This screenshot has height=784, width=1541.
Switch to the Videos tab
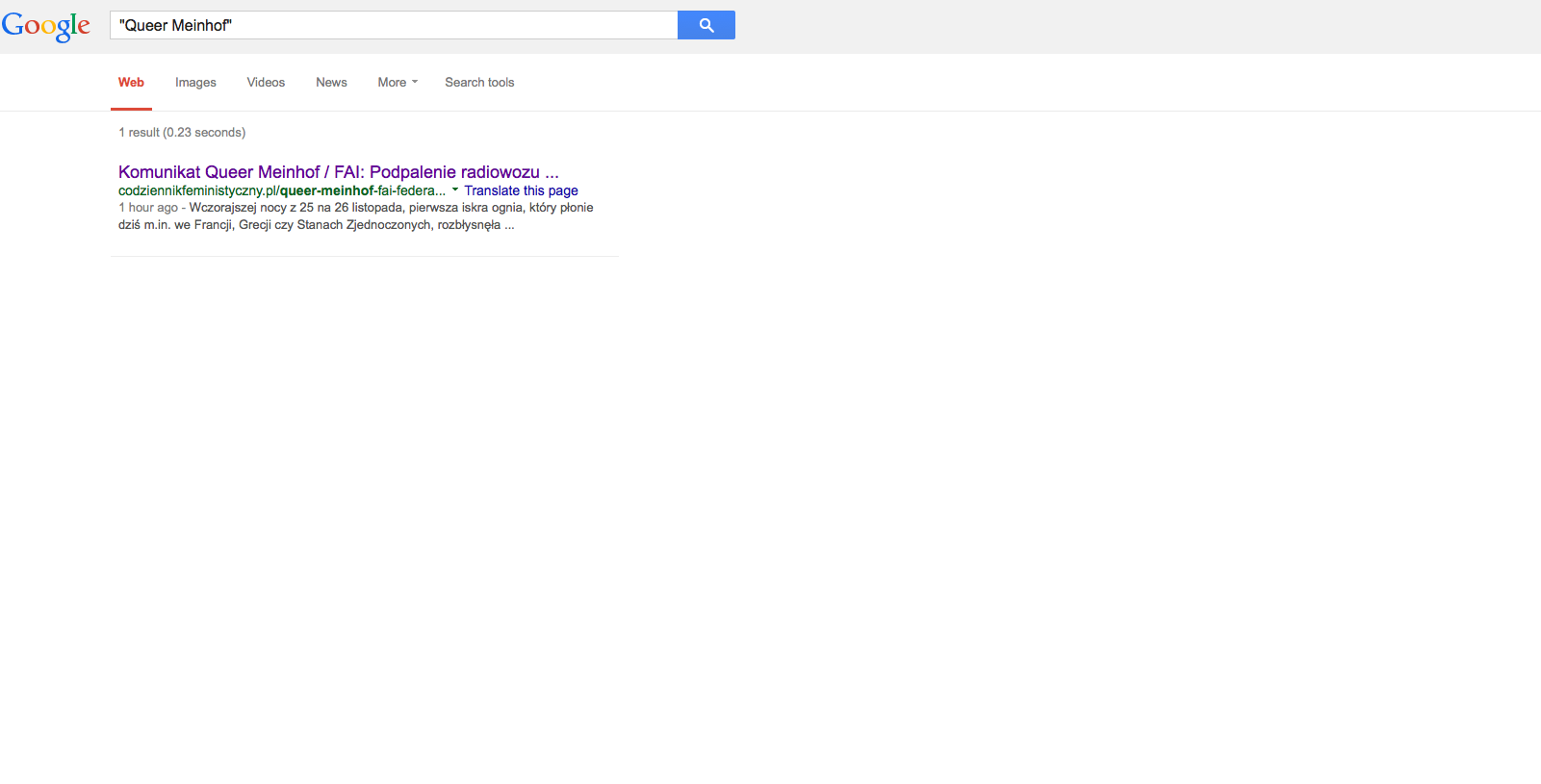(266, 83)
